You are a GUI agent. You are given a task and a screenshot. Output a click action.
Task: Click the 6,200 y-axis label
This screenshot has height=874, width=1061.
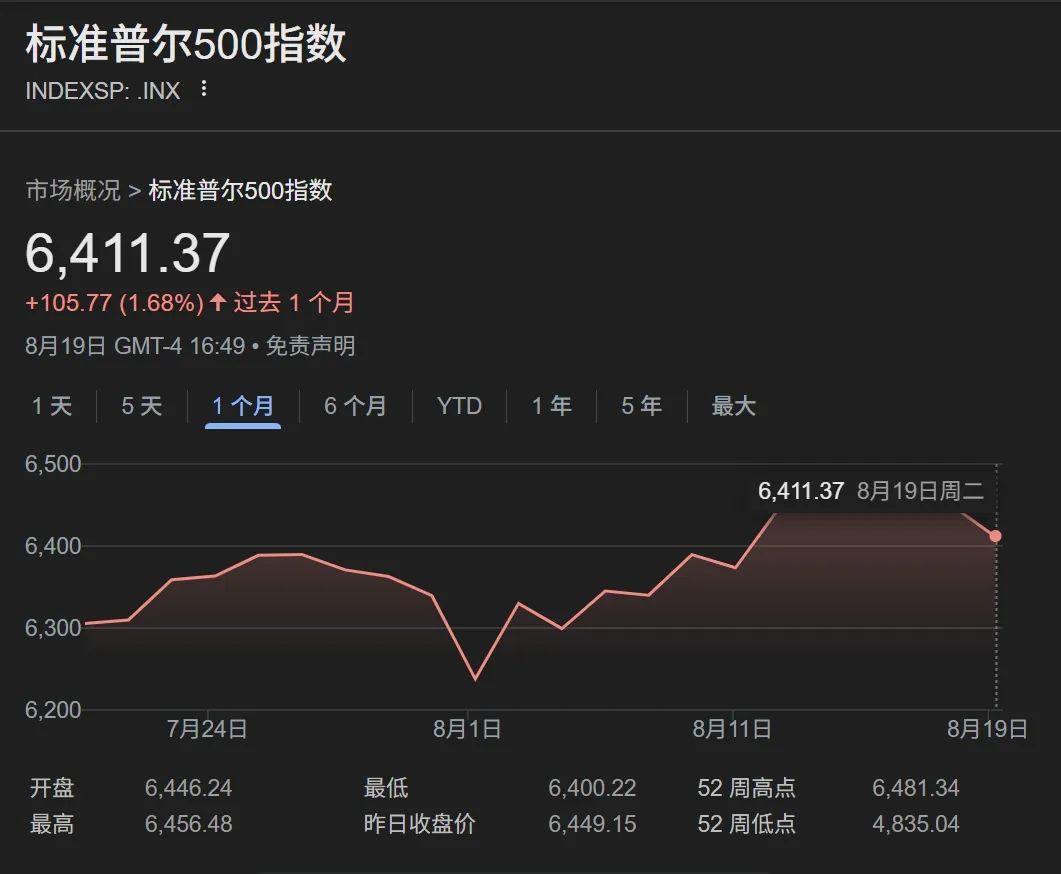coord(53,710)
